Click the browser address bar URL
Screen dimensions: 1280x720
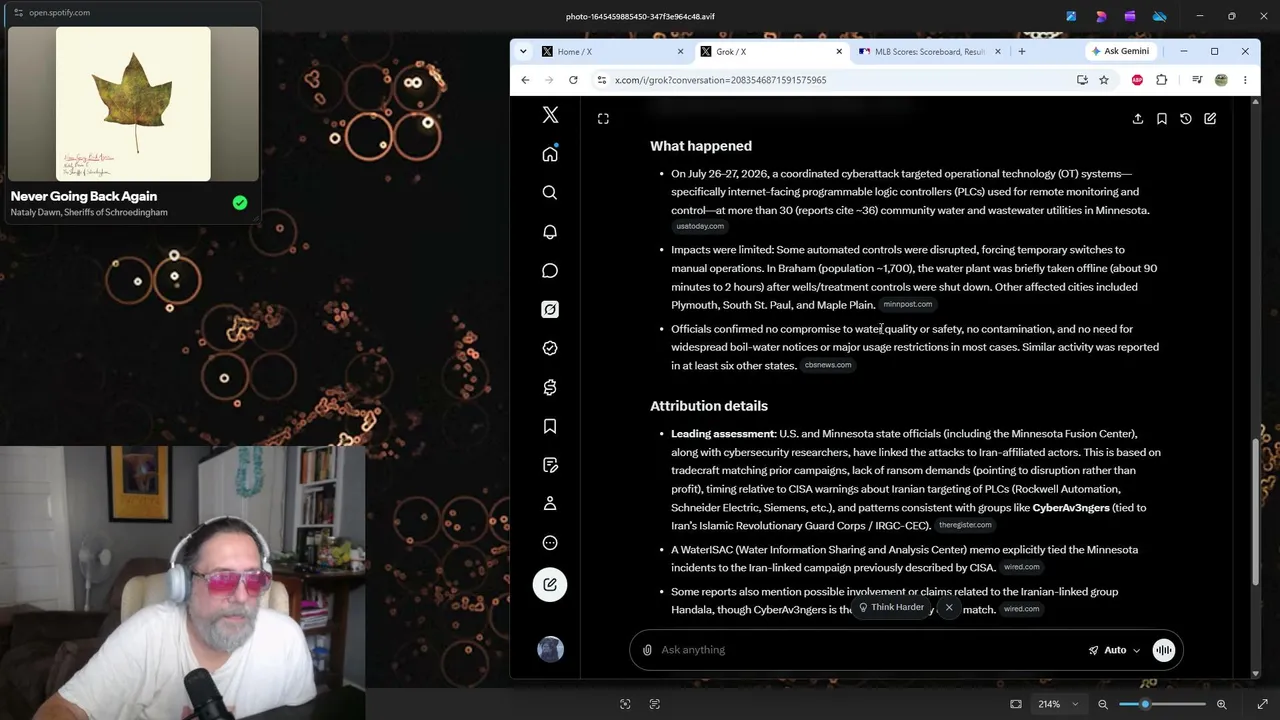[721, 80]
